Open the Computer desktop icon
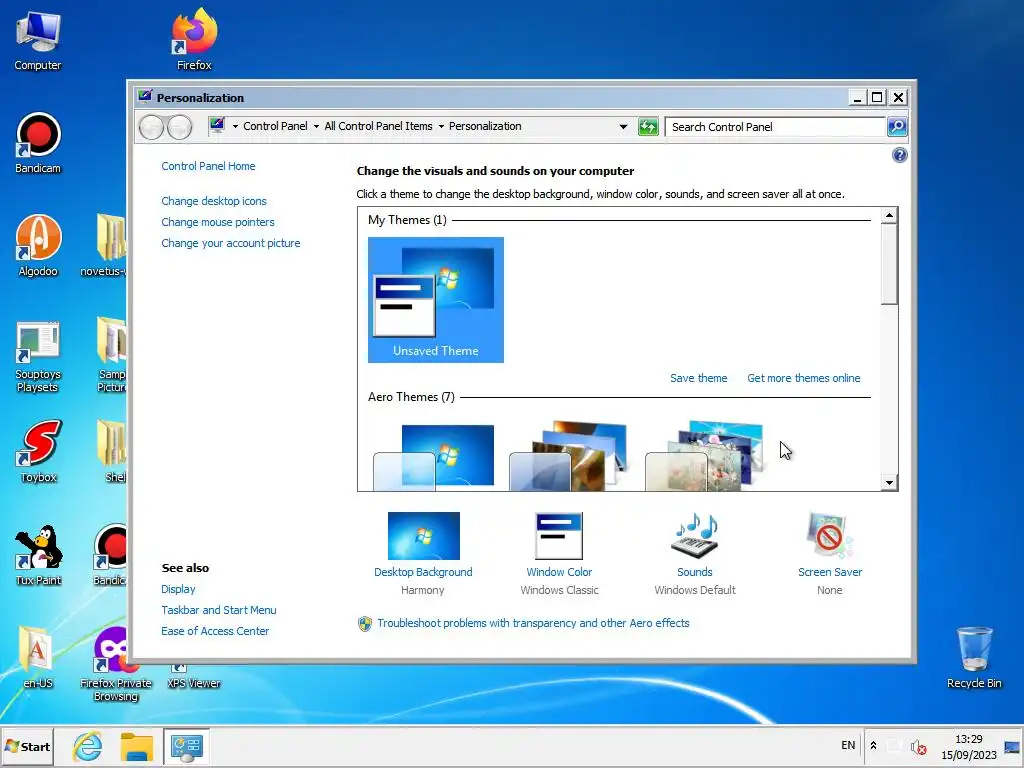The image size is (1024, 768). click(38, 40)
